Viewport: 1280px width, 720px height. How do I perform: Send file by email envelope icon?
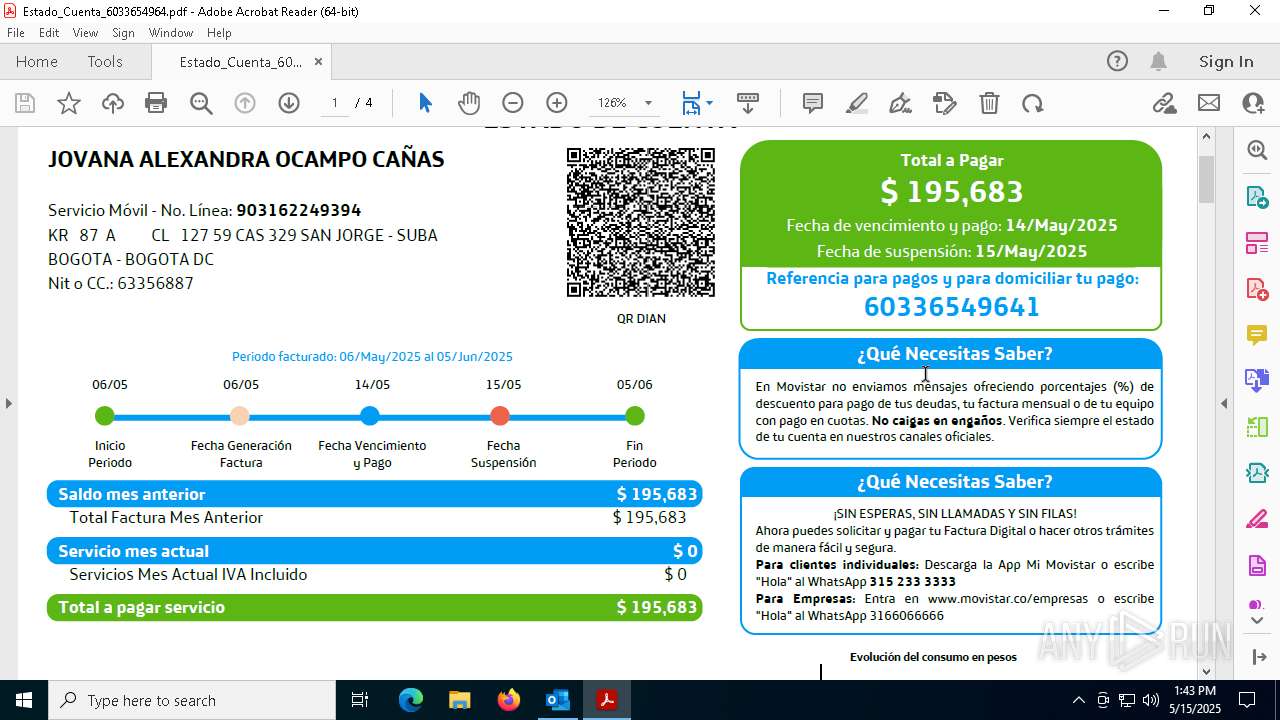tap(1209, 103)
